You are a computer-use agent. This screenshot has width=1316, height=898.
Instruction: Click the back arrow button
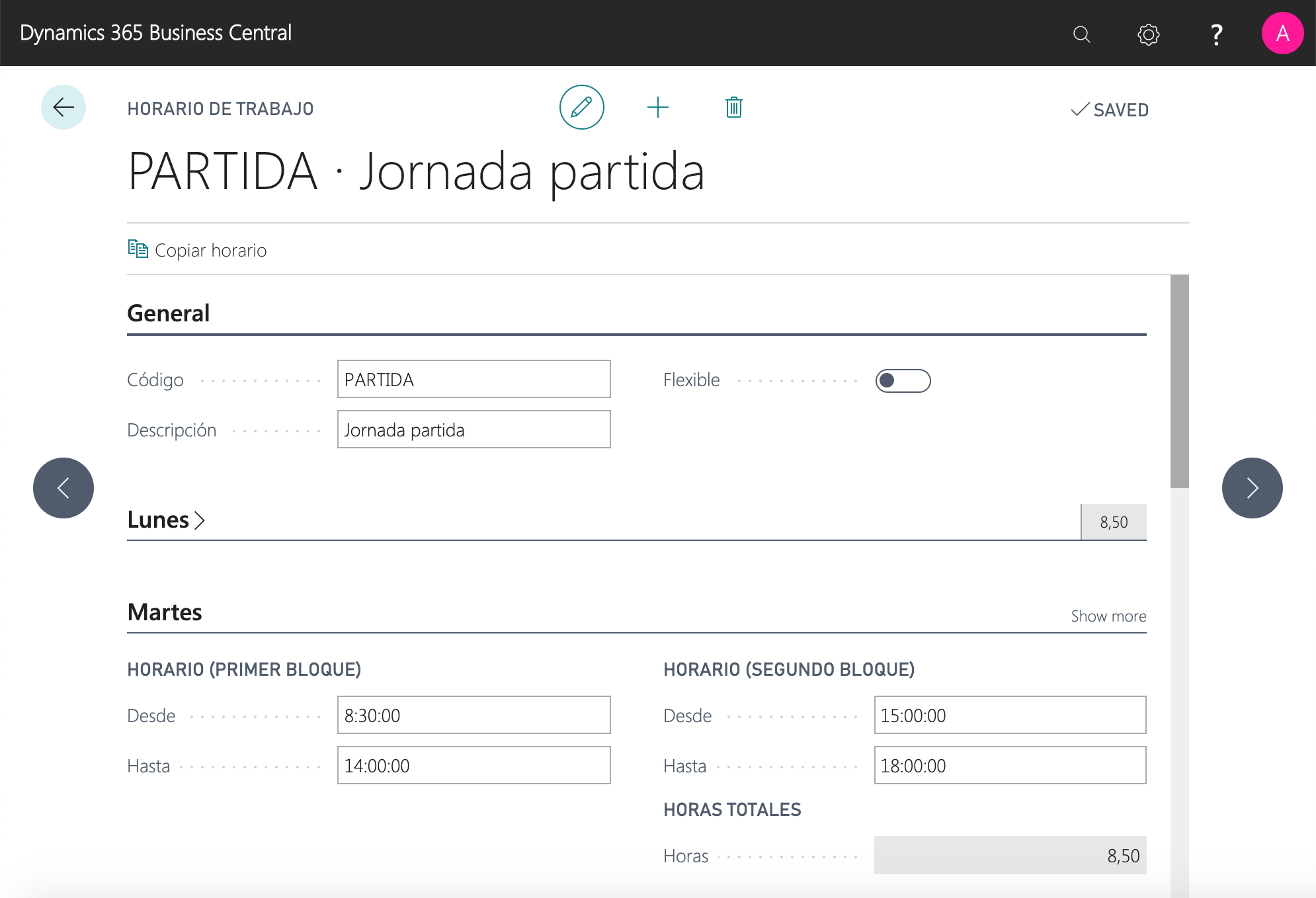pos(63,107)
